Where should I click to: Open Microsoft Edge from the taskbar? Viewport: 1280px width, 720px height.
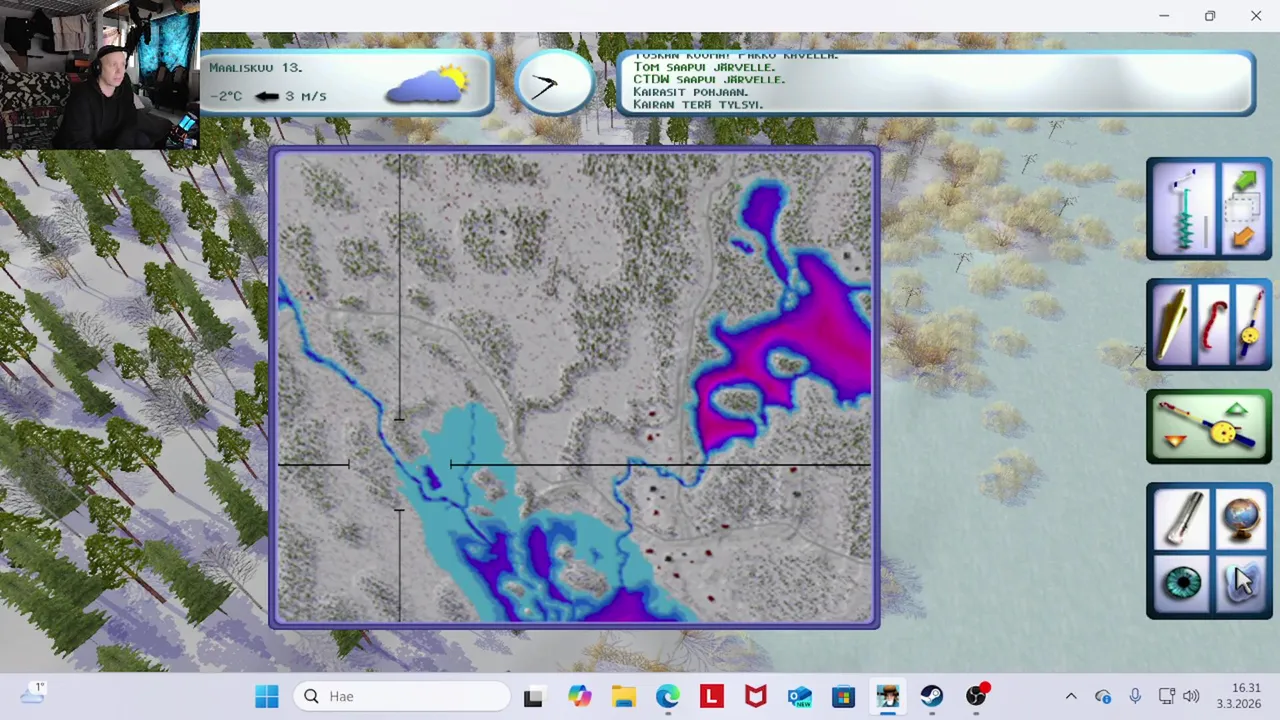pos(667,696)
